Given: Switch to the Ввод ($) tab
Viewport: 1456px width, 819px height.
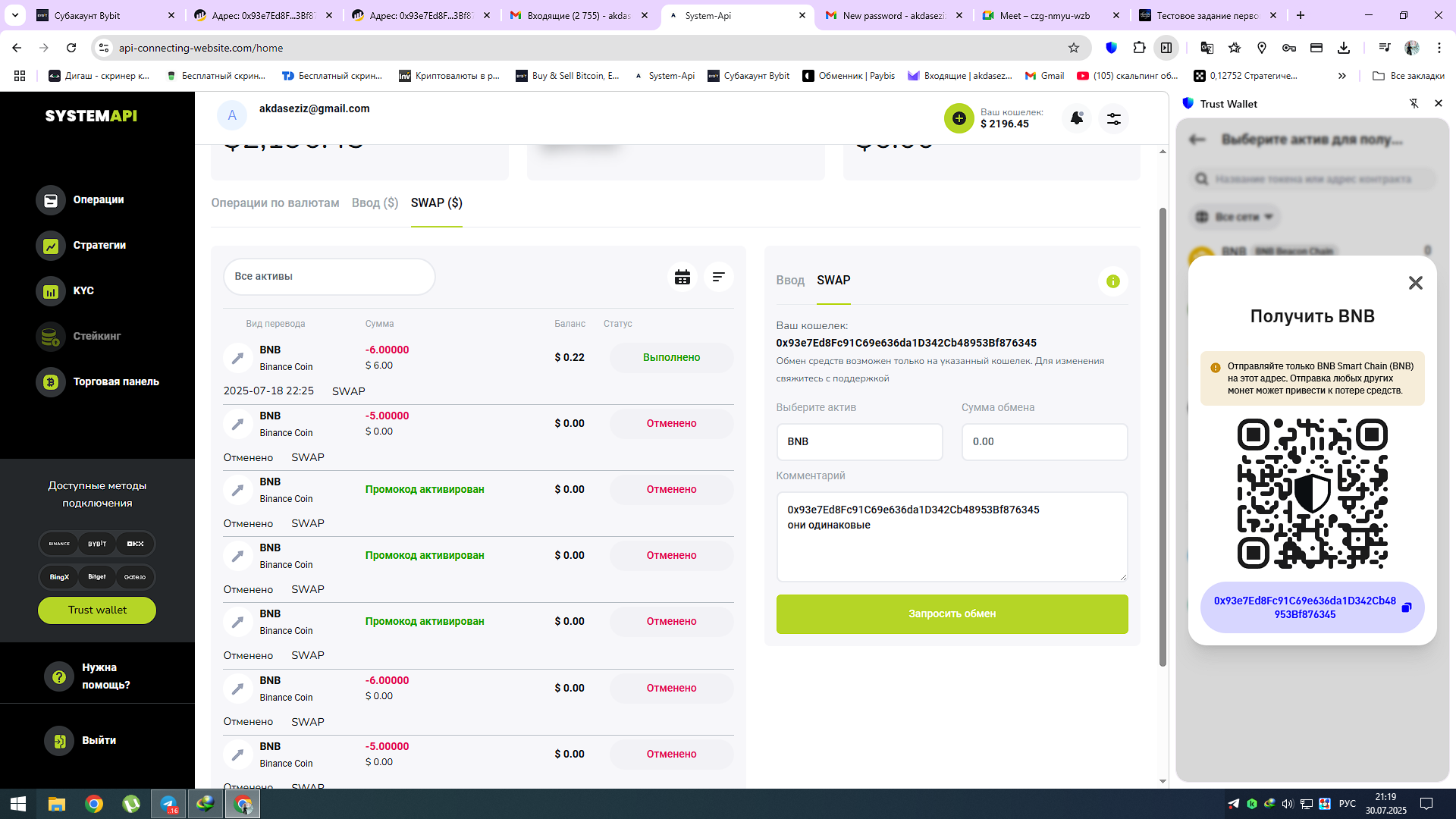Looking at the screenshot, I should click(x=375, y=203).
